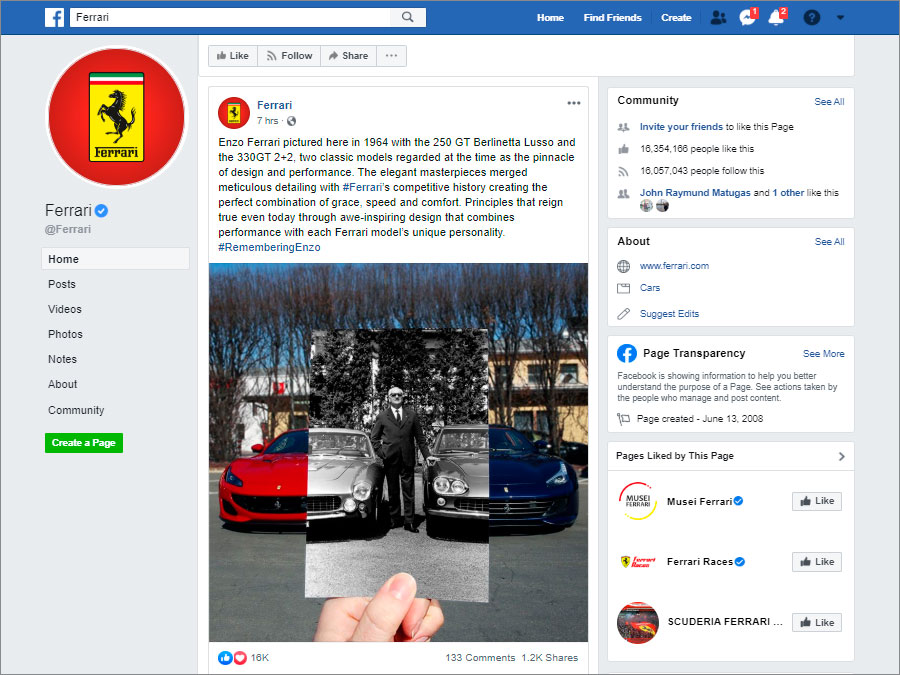Image resolution: width=900 pixels, height=675 pixels.
Task: Follow the Ferrari page
Action: click(x=289, y=56)
